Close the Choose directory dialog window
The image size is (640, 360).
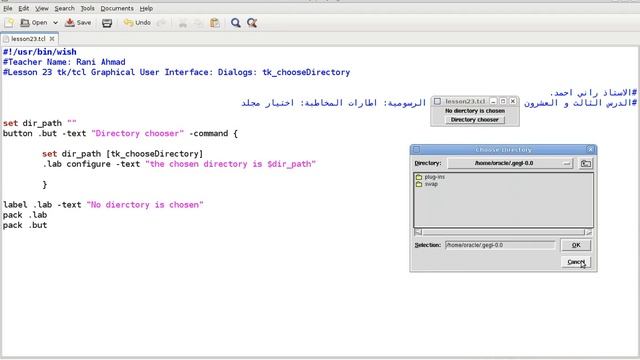[x=590, y=149]
